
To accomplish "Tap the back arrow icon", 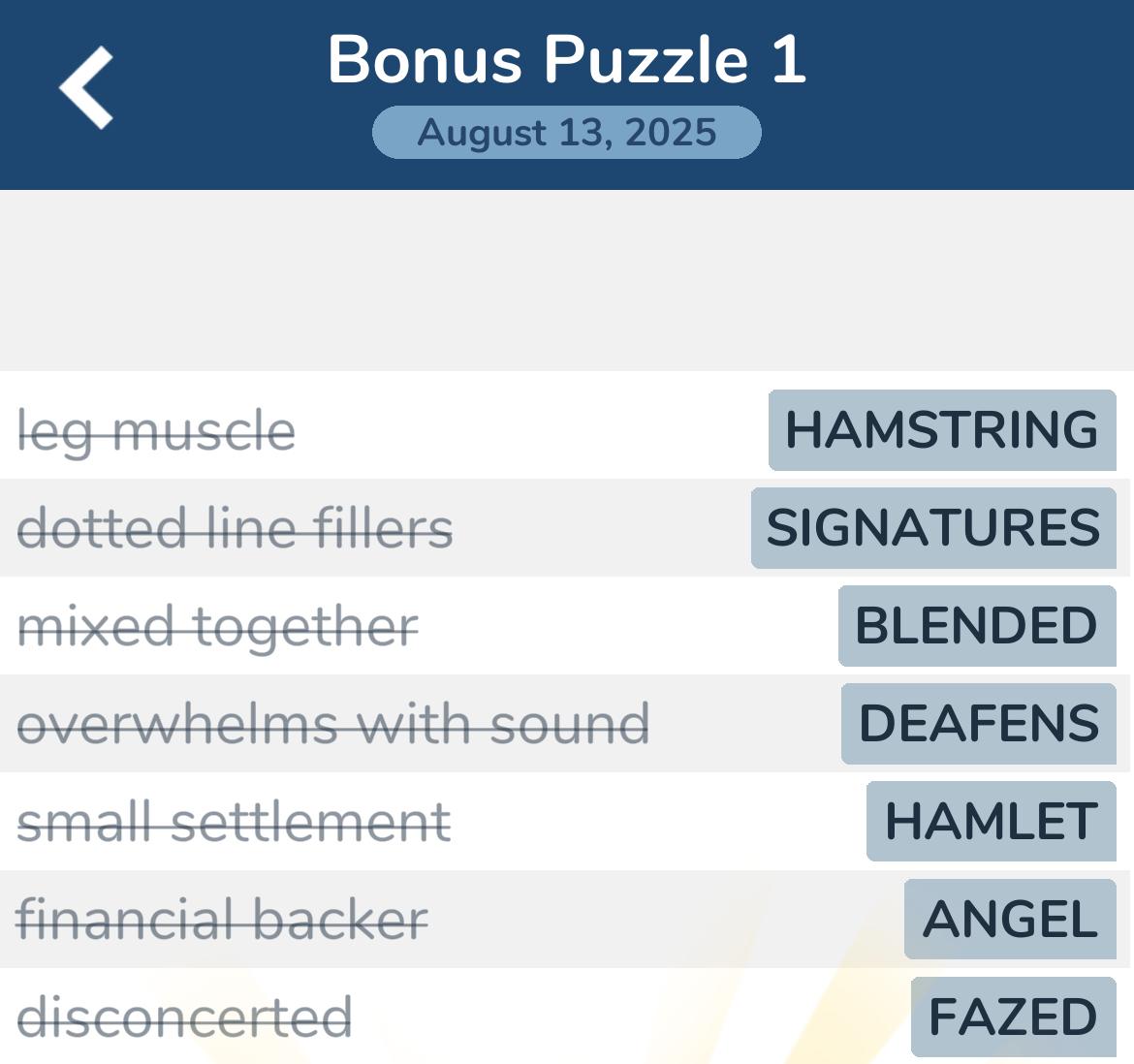I will 86,87.
